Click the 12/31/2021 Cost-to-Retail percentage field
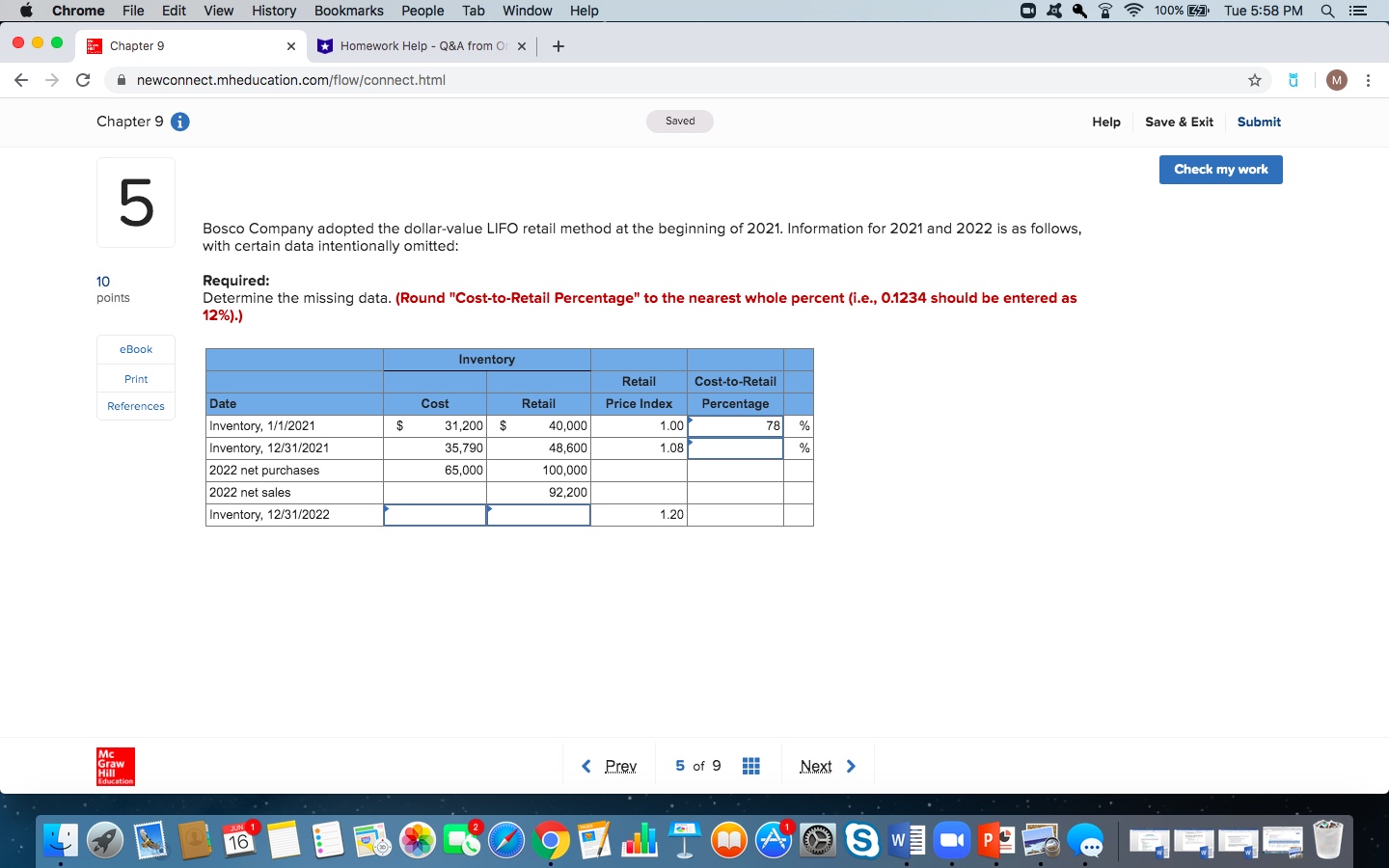Image resolution: width=1389 pixels, height=868 pixels. 735,448
